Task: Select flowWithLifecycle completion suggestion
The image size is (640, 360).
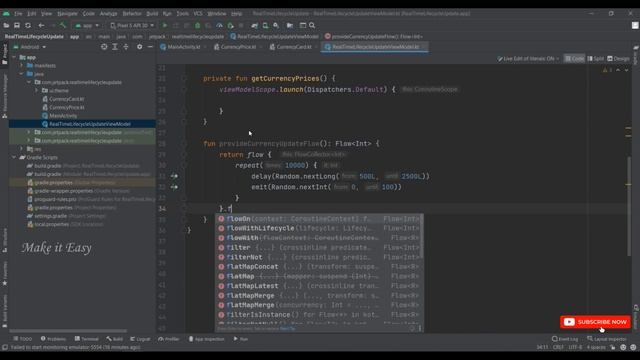Action: tap(318, 228)
